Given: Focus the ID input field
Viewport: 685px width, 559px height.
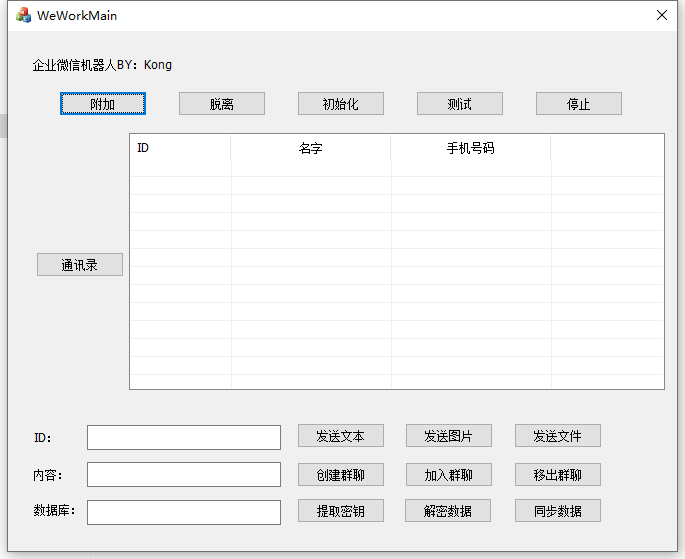Looking at the screenshot, I should tap(184, 437).
